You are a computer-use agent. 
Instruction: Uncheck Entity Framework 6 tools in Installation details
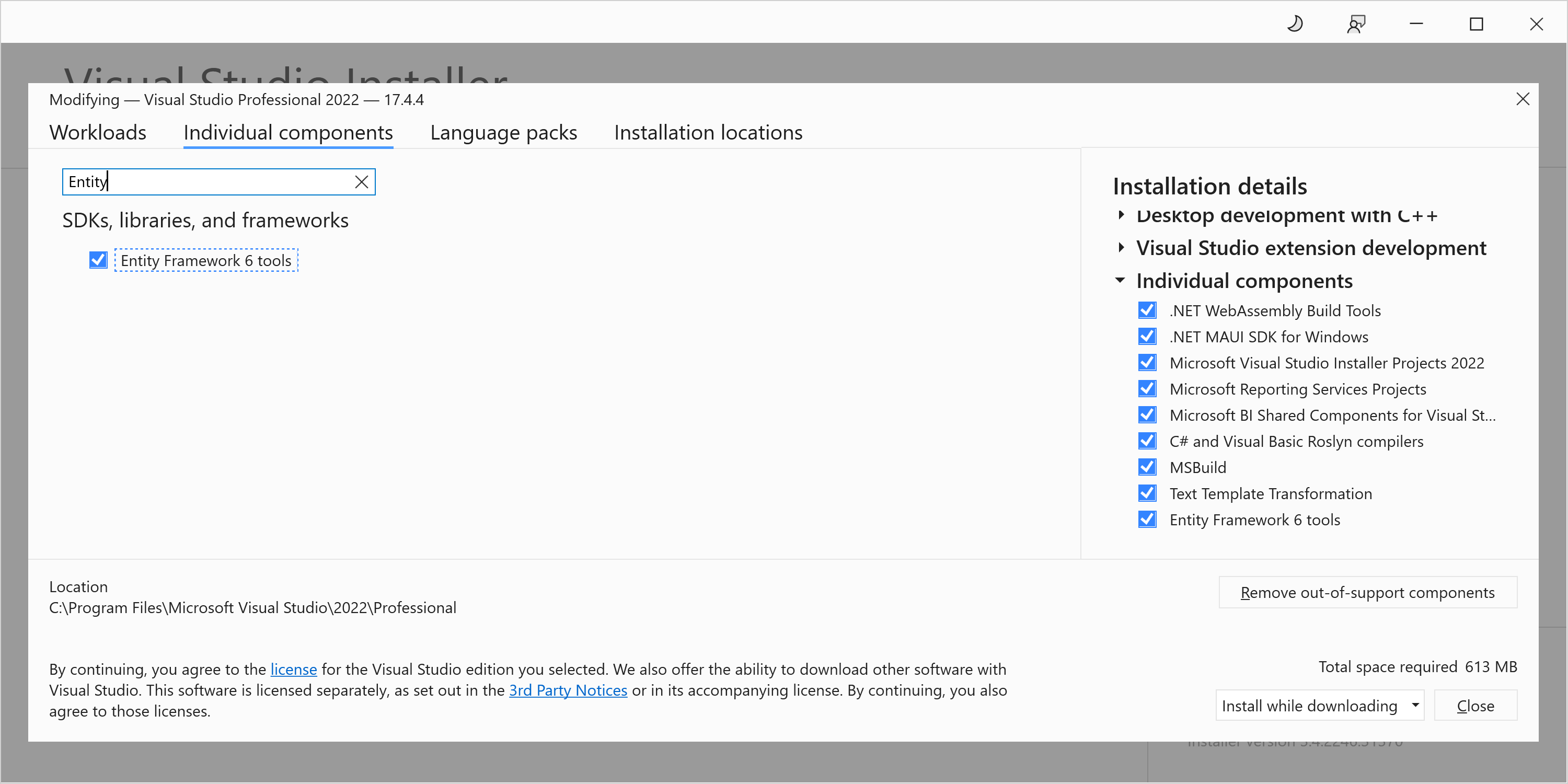pyautogui.click(x=1147, y=520)
